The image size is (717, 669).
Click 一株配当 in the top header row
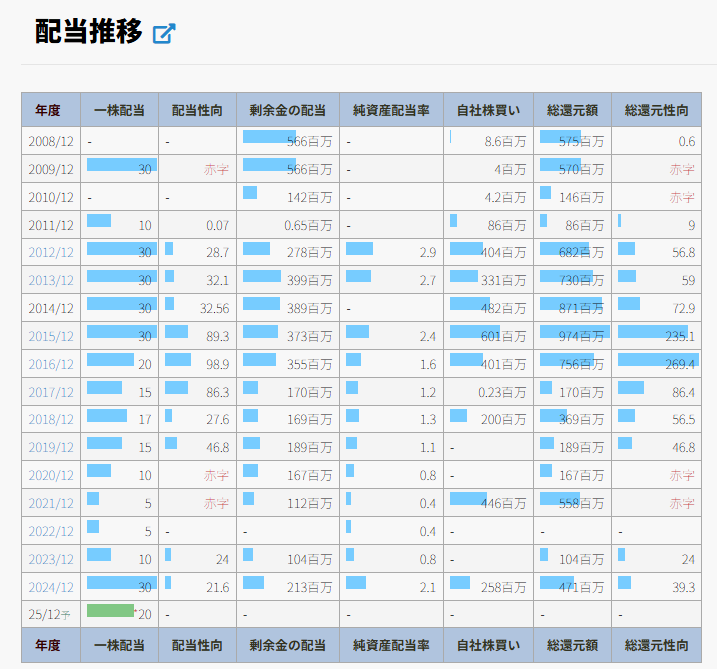tap(119, 110)
